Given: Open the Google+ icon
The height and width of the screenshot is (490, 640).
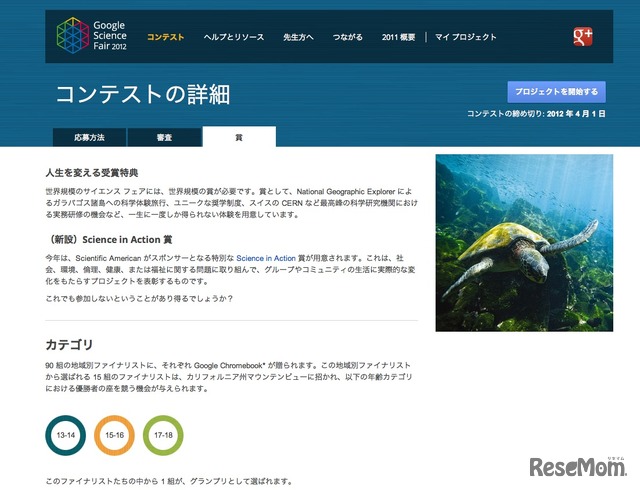Looking at the screenshot, I should (x=583, y=37).
